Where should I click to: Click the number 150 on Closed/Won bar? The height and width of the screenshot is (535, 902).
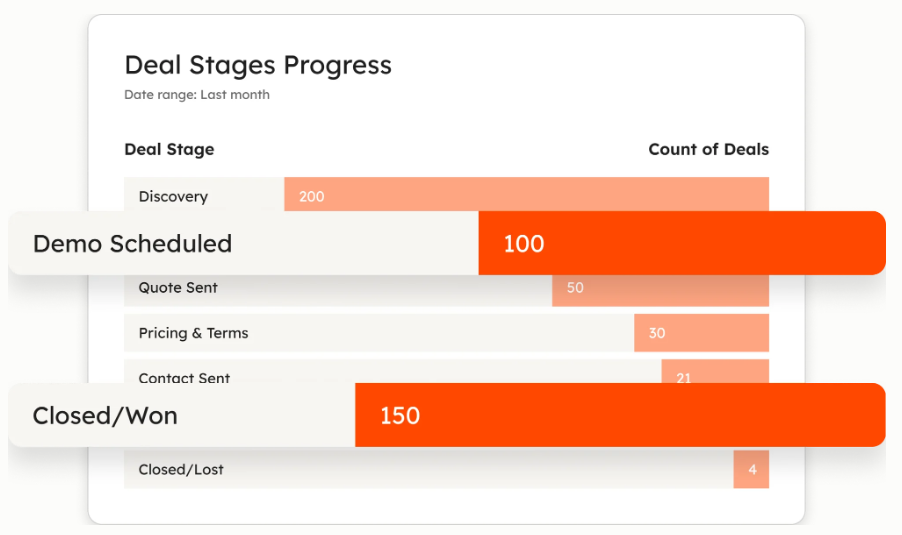[x=400, y=415]
